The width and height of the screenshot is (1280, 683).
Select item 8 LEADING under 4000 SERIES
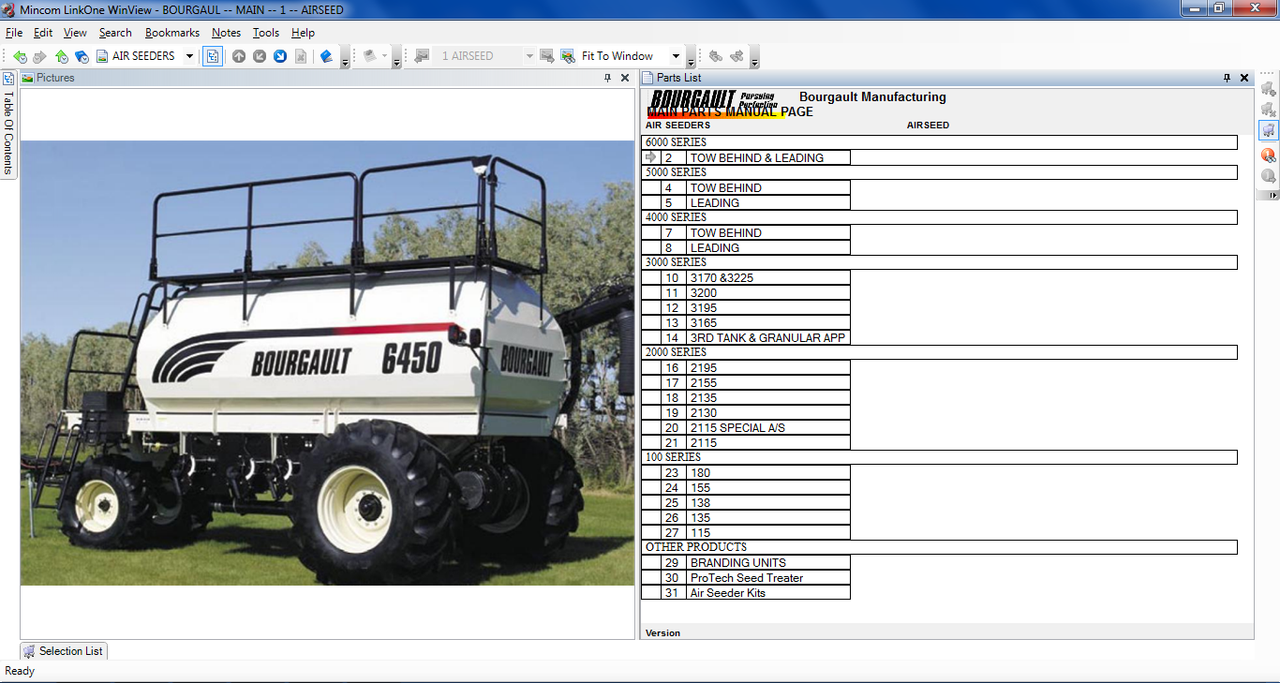click(746, 248)
